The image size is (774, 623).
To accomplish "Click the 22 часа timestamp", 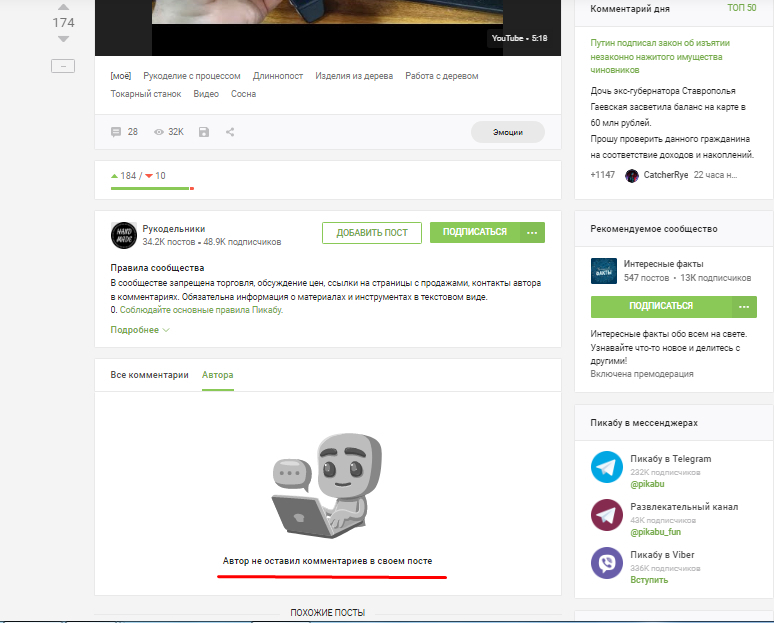I will click(x=715, y=175).
